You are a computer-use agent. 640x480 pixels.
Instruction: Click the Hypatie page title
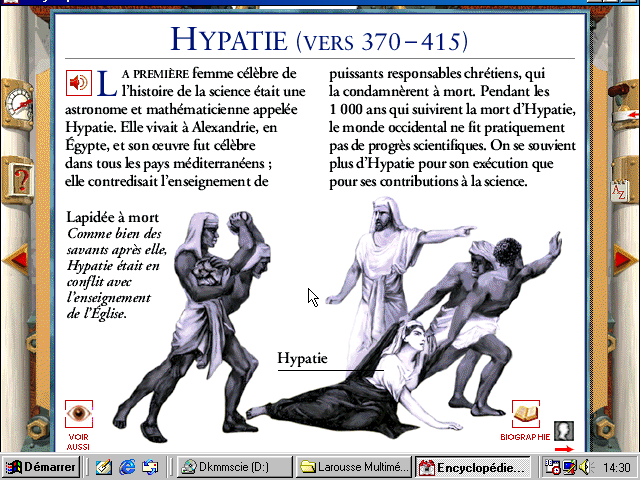point(319,40)
